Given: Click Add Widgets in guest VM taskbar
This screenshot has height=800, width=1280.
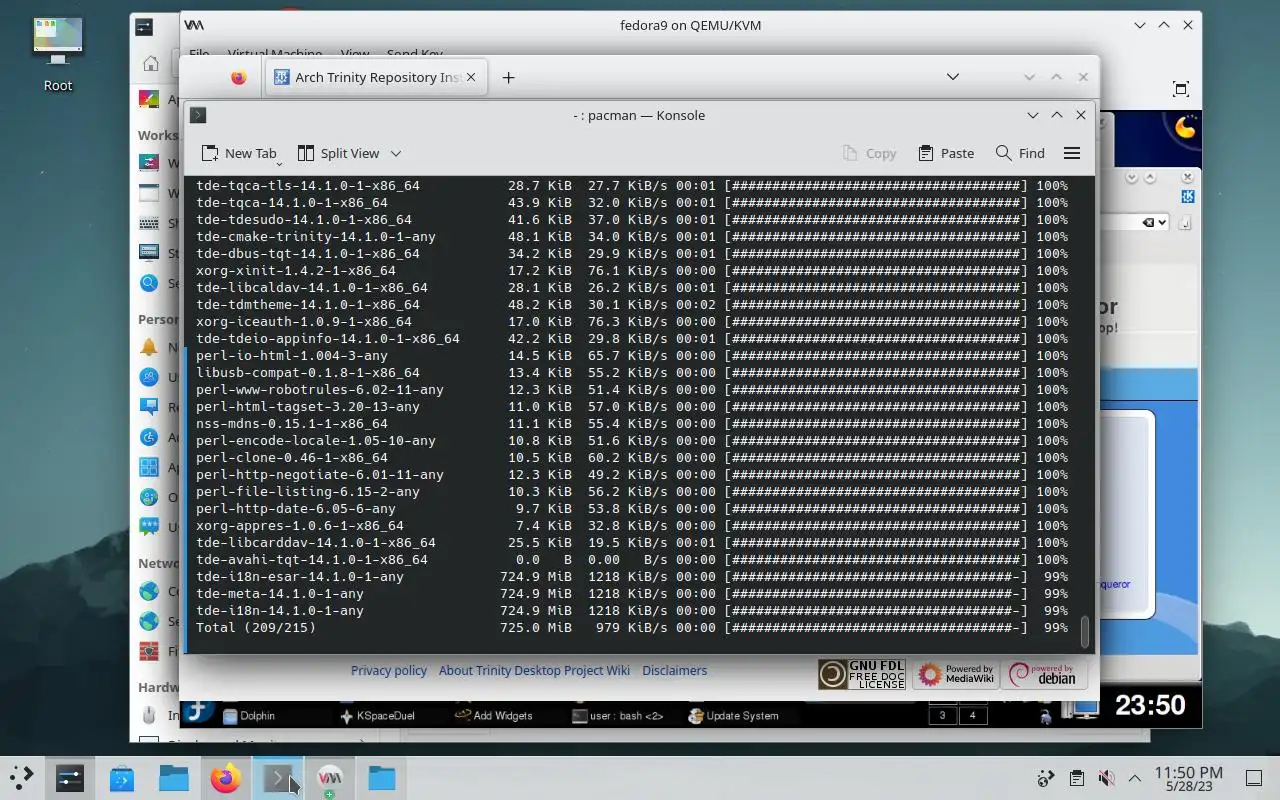Looking at the screenshot, I should (493, 716).
